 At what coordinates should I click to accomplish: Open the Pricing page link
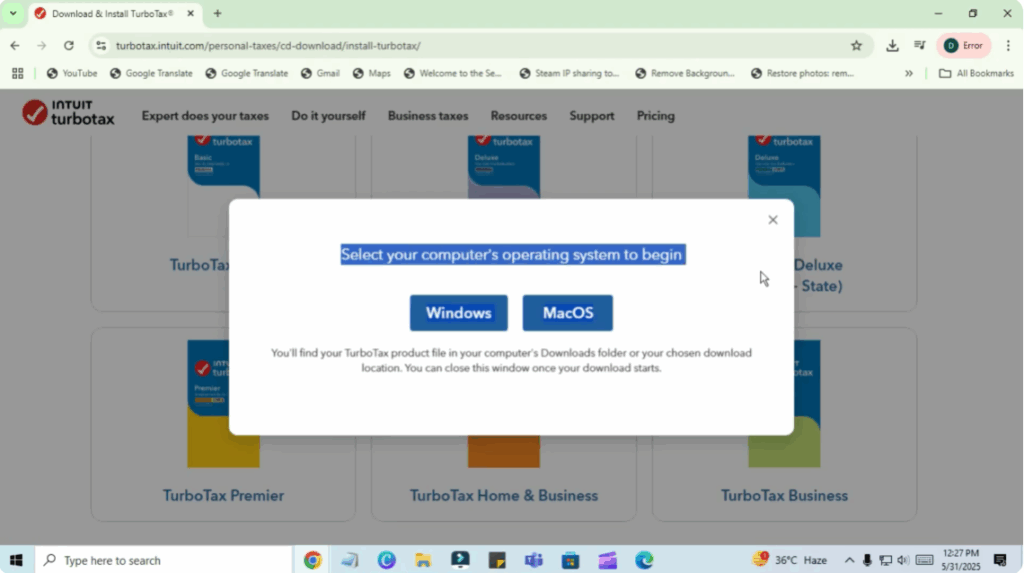pos(655,116)
